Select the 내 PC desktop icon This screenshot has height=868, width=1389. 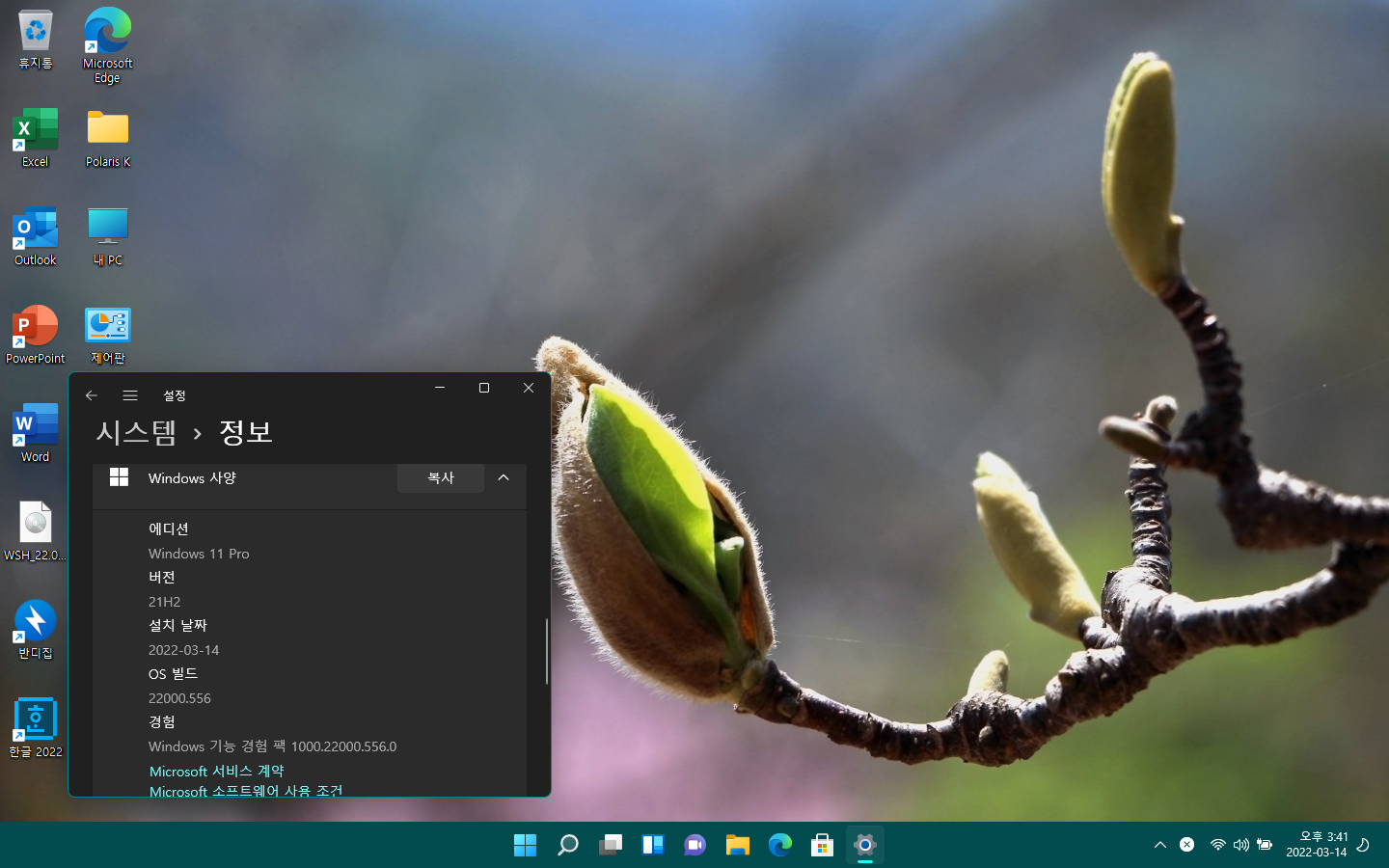(107, 236)
